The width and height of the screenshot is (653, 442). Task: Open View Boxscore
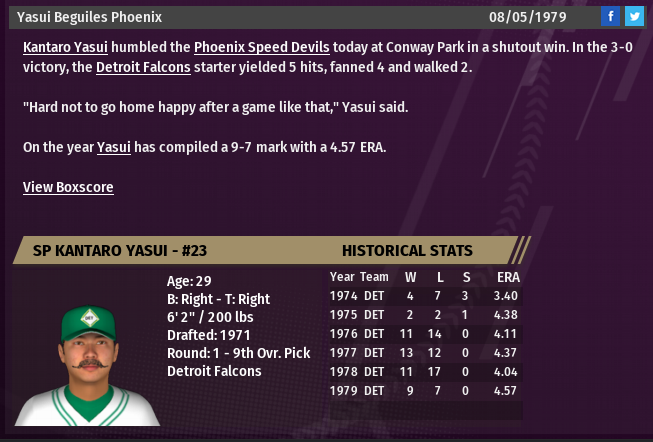point(68,187)
